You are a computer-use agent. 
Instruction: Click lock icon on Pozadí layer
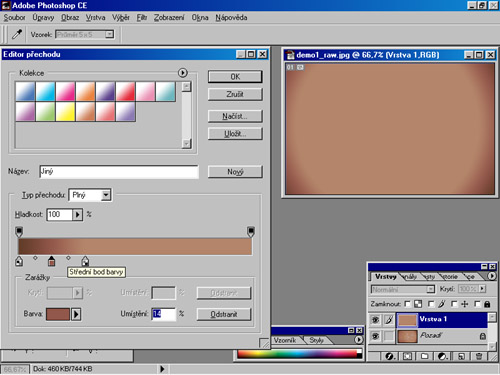(482, 336)
